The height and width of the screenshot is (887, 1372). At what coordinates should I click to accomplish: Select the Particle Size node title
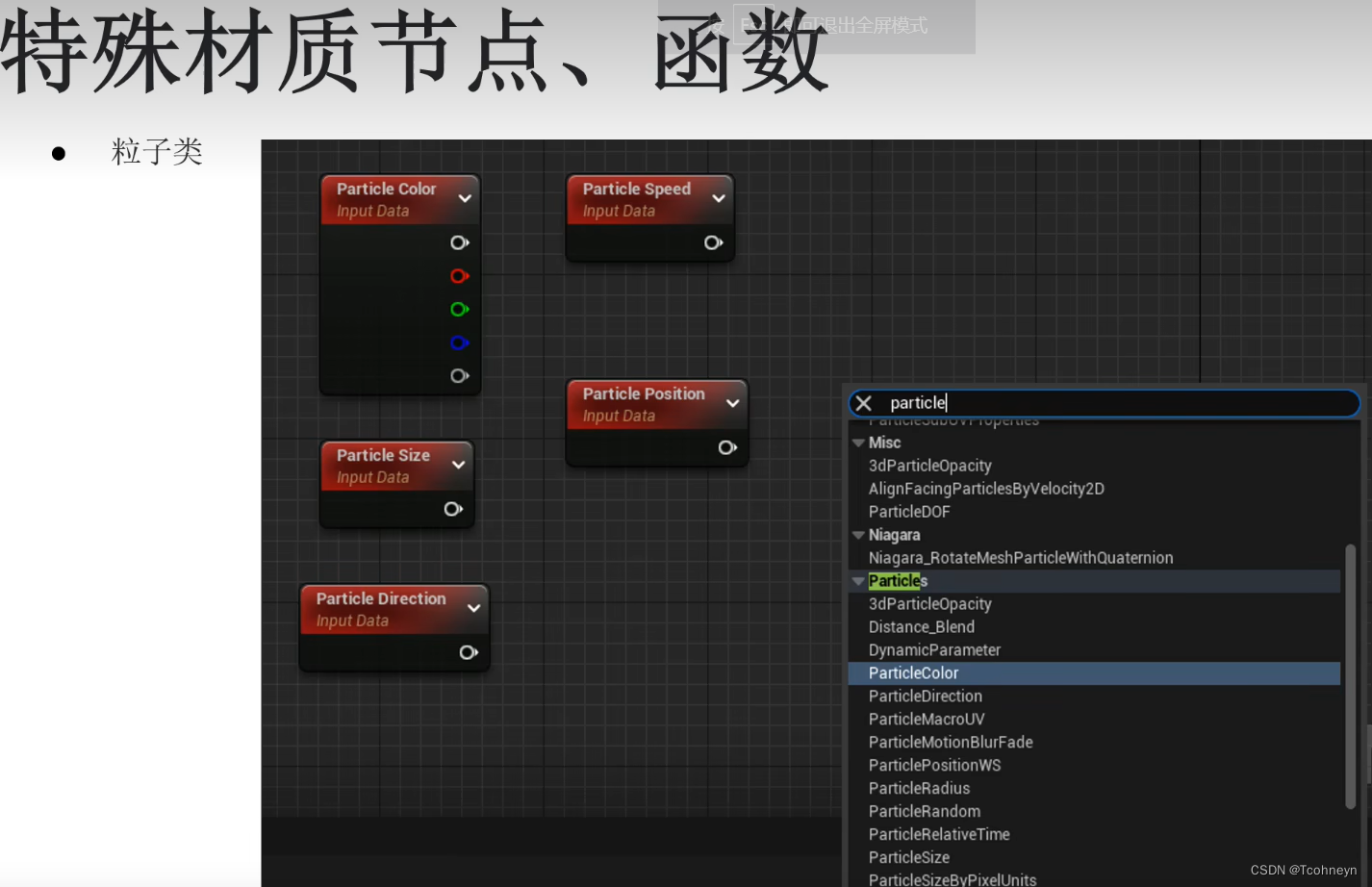383,455
